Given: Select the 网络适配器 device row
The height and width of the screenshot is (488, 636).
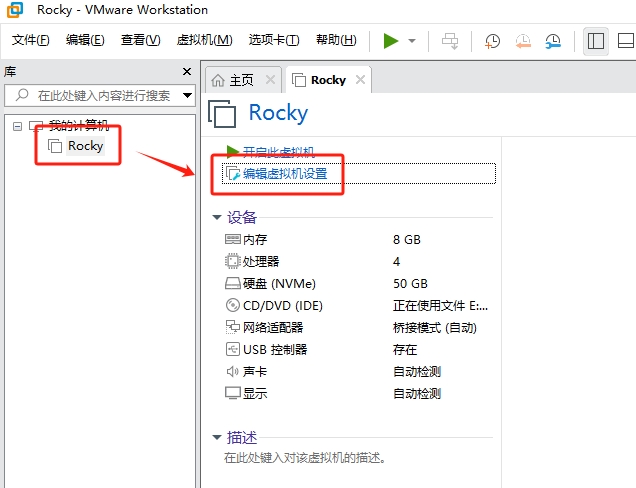Looking at the screenshot, I should [x=273, y=328].
